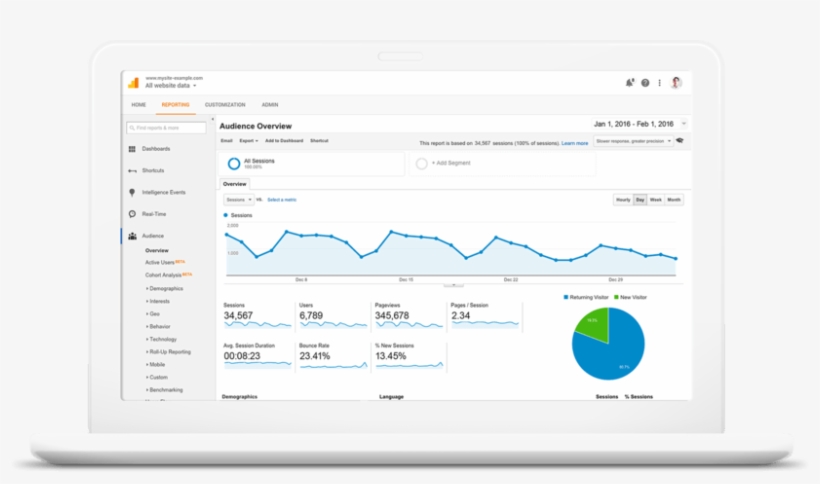Viewport: 820px width, 484px height.
Task: Select the Month chart granularity
Action: pyautogui.click(x=674, y=200)
